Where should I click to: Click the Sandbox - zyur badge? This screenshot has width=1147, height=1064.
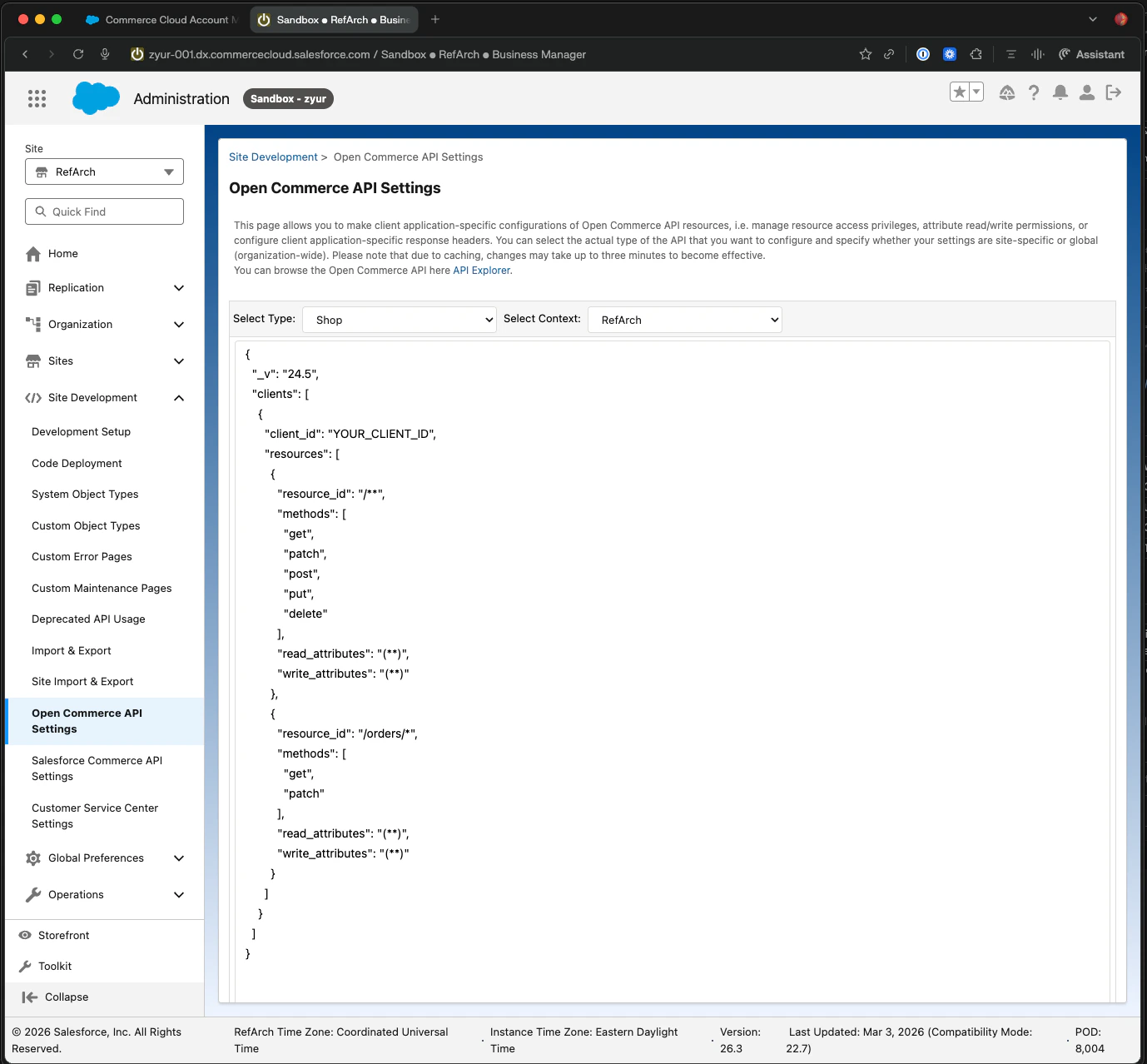[x=288, y=98]
